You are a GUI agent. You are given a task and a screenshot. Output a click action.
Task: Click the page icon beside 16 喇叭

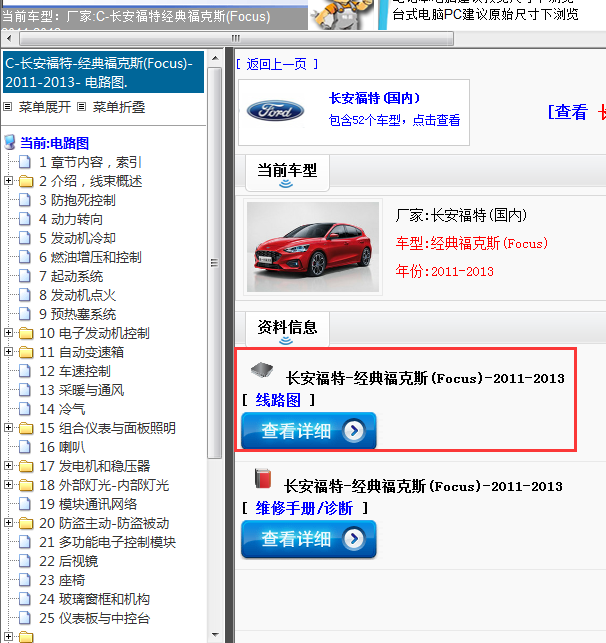(25, 447)
